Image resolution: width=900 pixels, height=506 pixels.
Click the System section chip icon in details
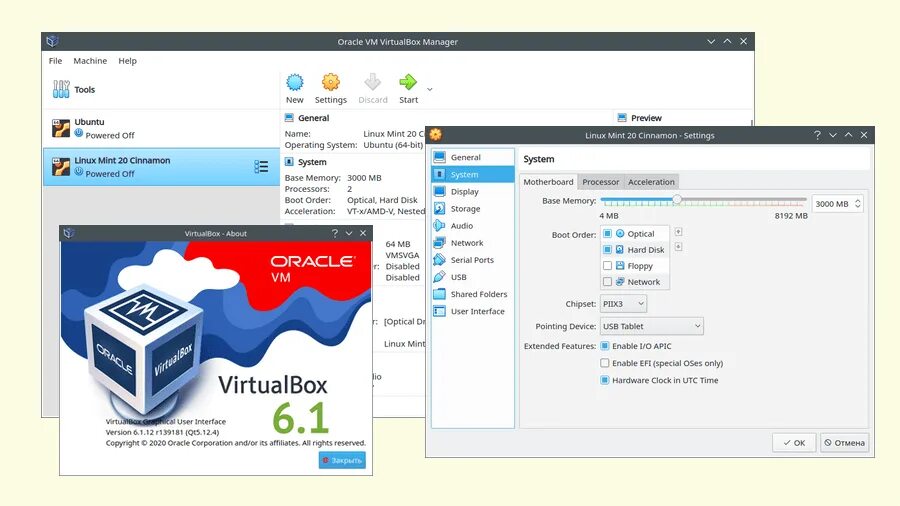(x=289, y=162)
